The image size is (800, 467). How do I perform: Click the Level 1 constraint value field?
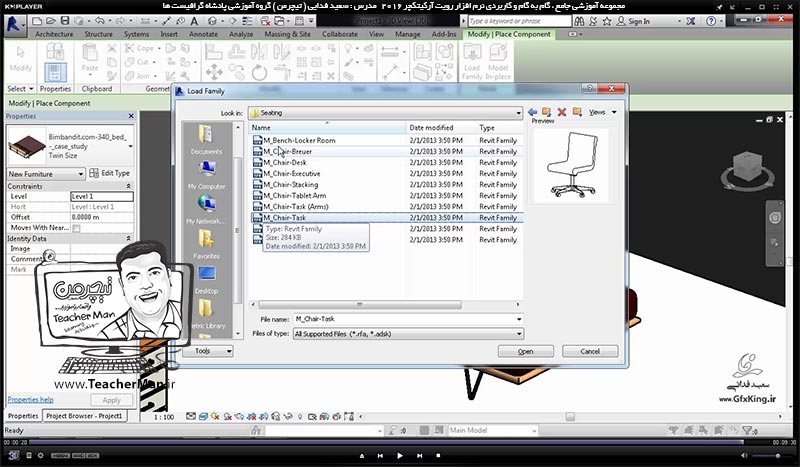click(x=102, y=196)
